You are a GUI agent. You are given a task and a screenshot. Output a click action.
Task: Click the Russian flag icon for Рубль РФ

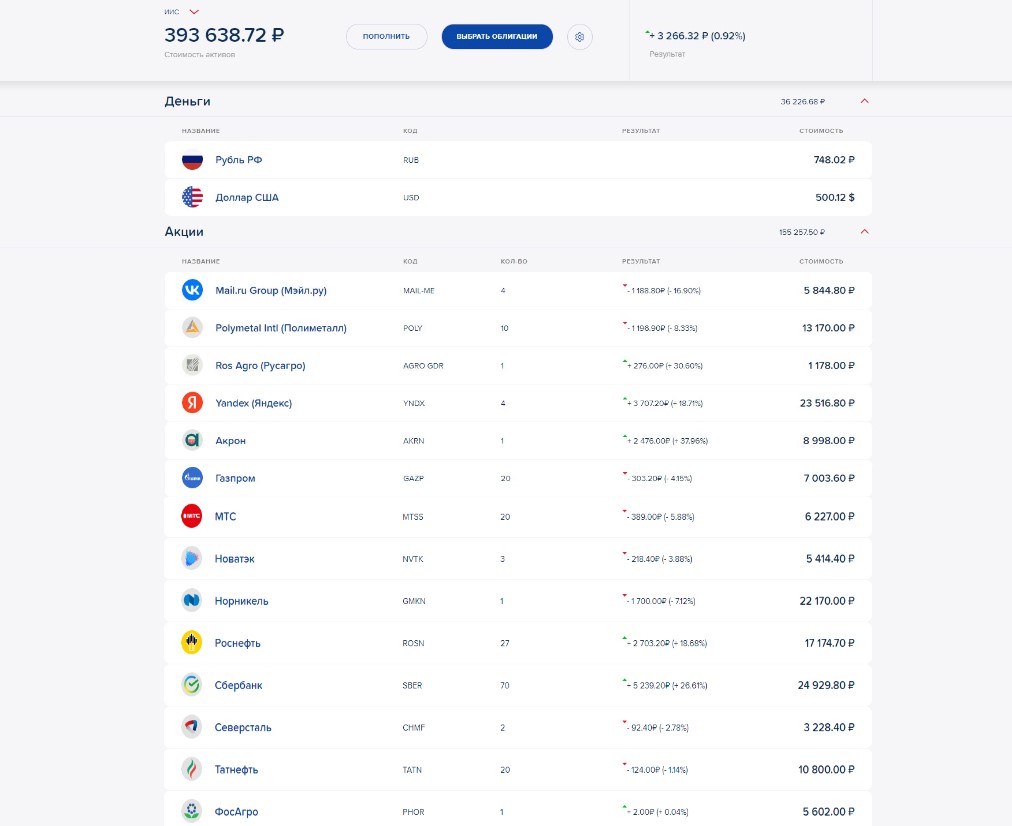(192, 159)
